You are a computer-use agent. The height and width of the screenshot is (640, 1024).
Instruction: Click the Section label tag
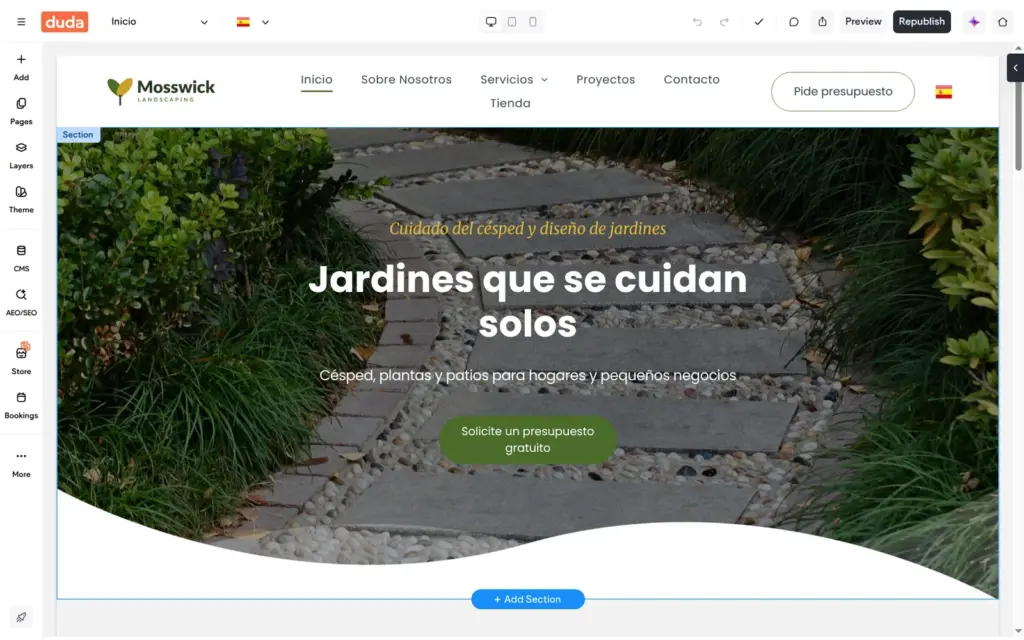(78, 135)
